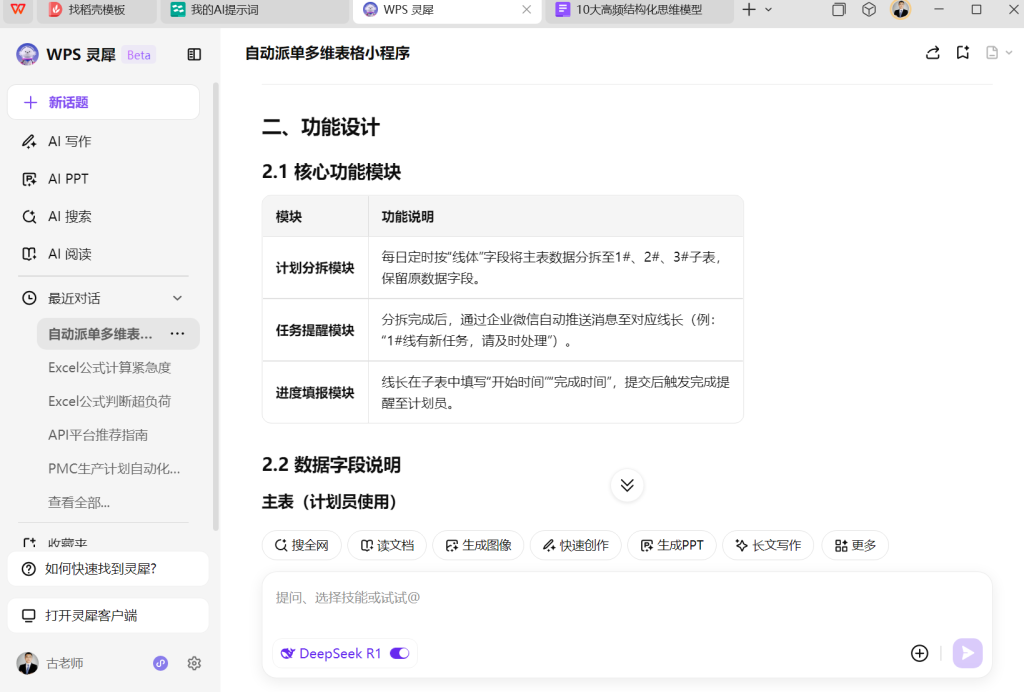Click the sidebar vertical scrollbar

click(216, 307)
